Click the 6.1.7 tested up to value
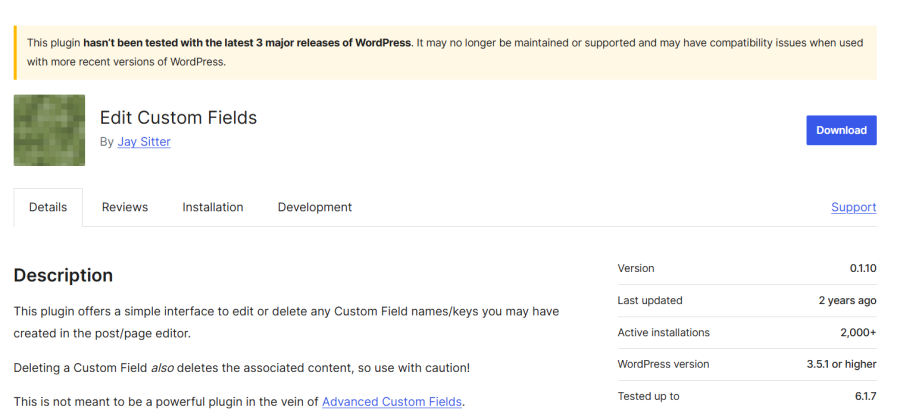900x410 pixels. [865, 396]
